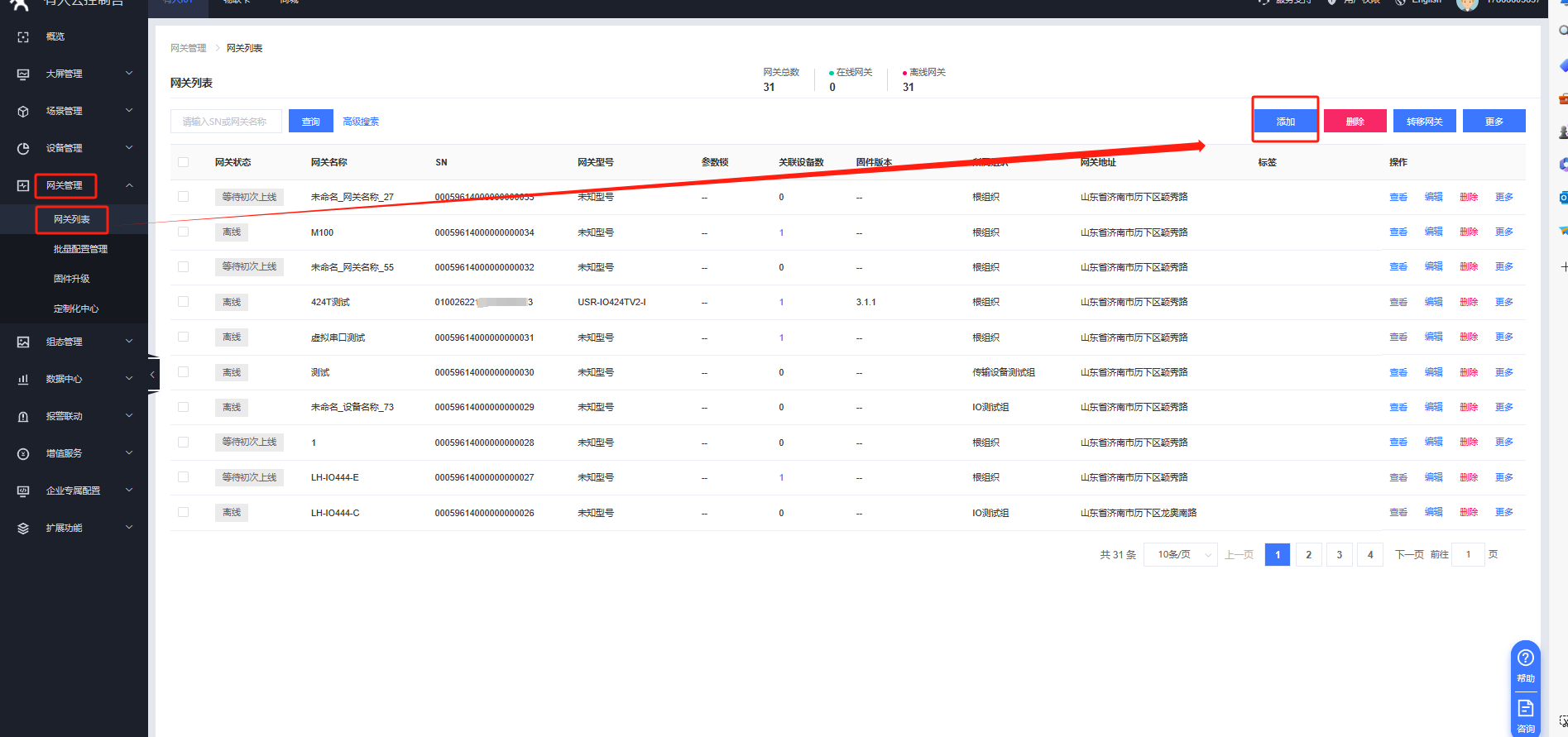Click the 场景管理 cube icon
Viewport: 1568px width, 737px height.
[x=23, y=112]
